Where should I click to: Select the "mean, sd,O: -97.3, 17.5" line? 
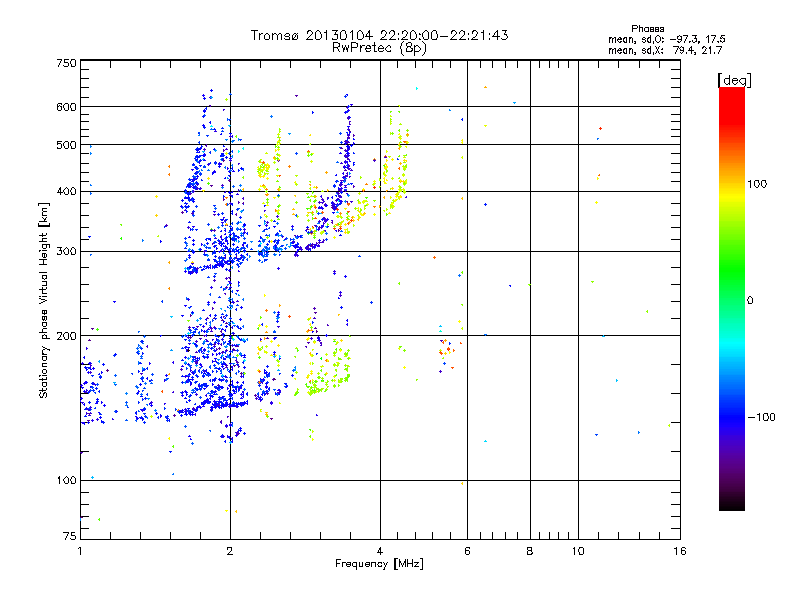tap(666, 39)
